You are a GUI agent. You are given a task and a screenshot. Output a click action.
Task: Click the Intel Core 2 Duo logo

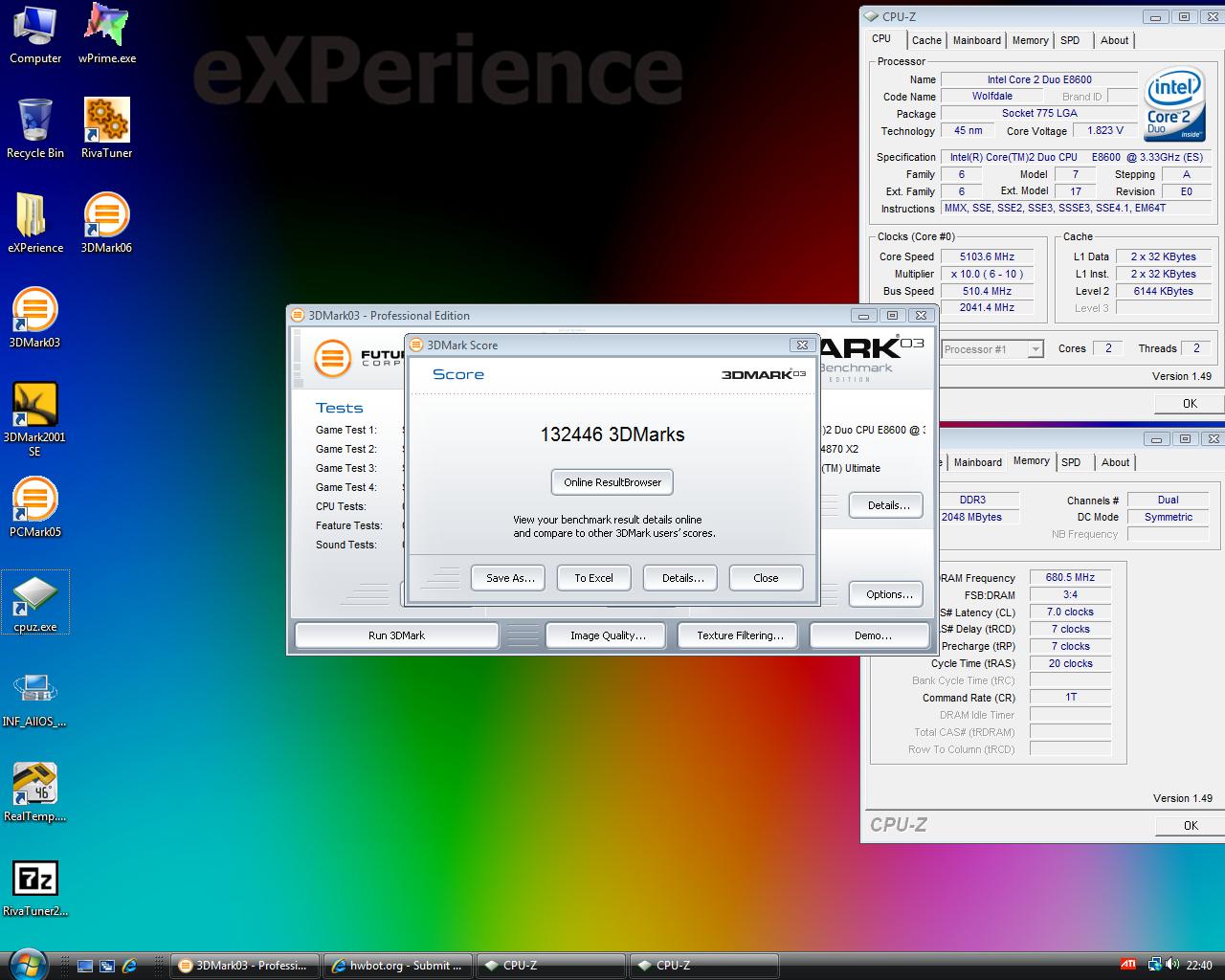click(x=1174, y=104)
